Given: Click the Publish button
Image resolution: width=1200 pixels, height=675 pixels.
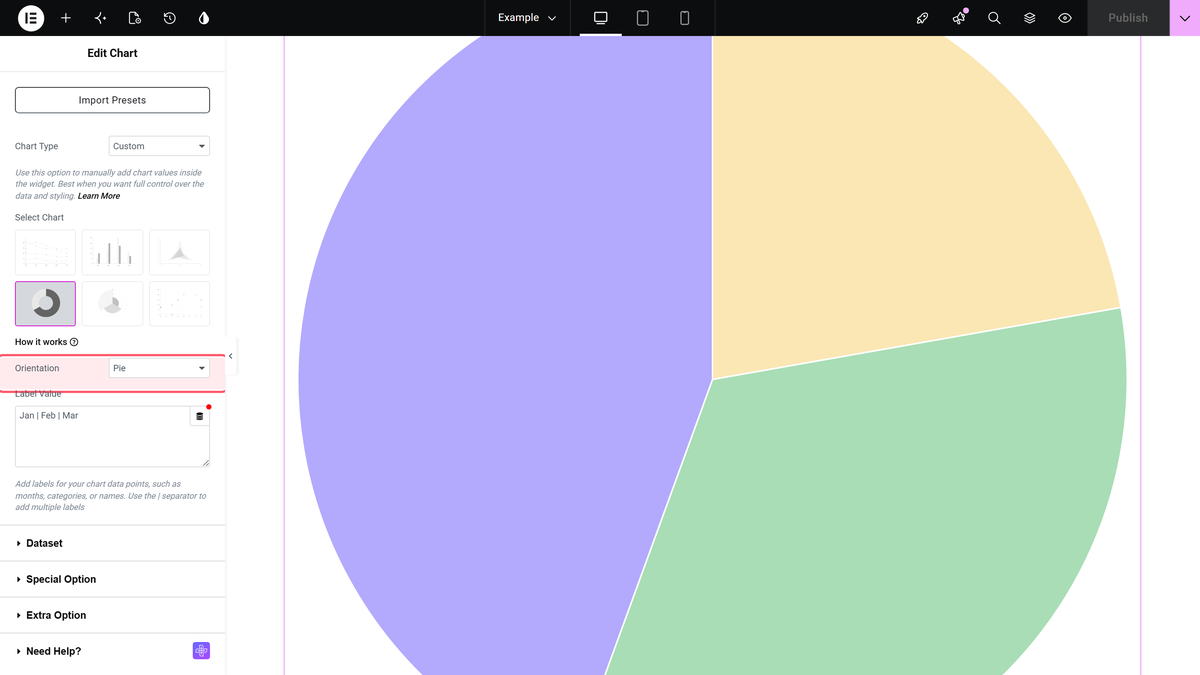Looking at the screenshot, I should tap(1128, 18).
